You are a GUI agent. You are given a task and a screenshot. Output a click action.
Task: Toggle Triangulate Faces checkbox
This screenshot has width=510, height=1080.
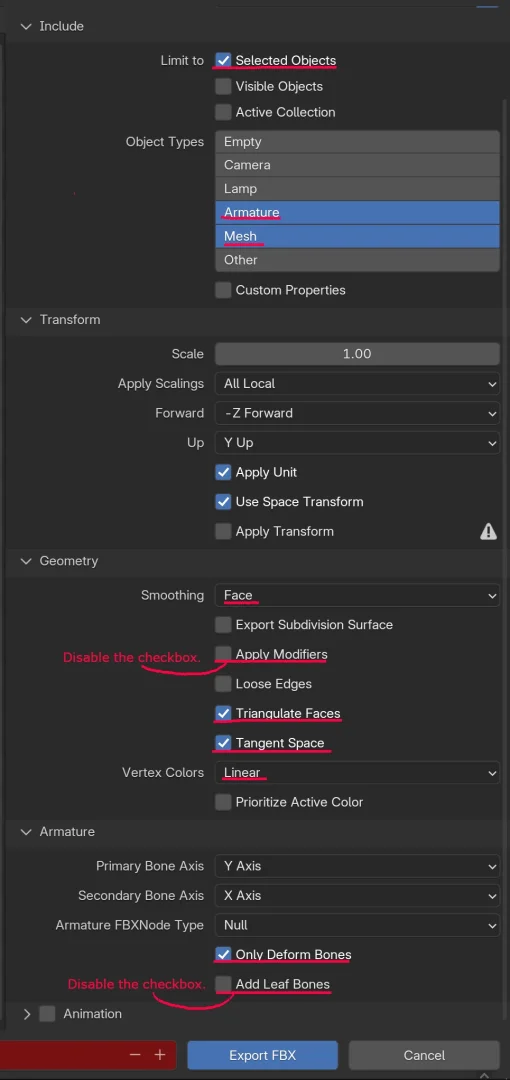(x=223, y=714)
